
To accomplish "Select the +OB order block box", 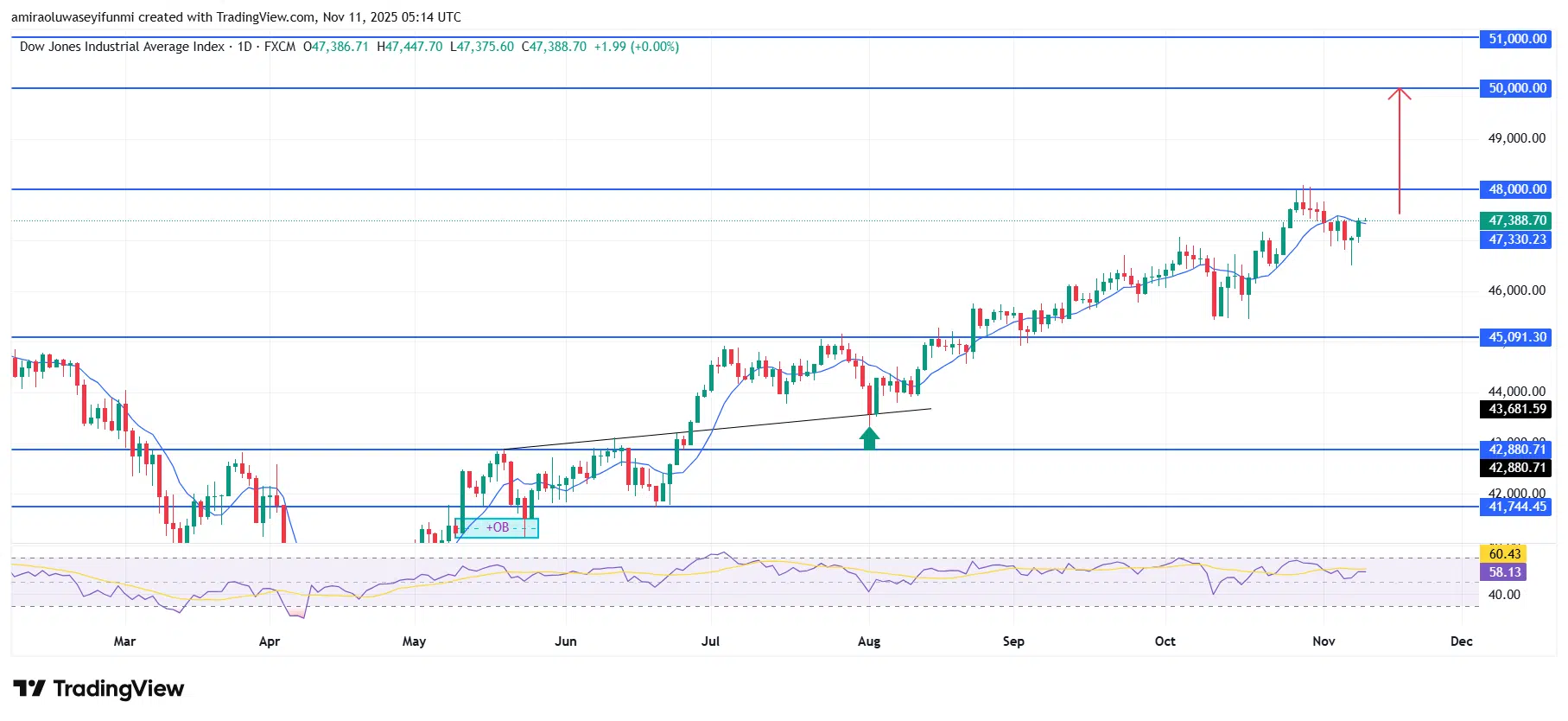I will click(497, 527).
